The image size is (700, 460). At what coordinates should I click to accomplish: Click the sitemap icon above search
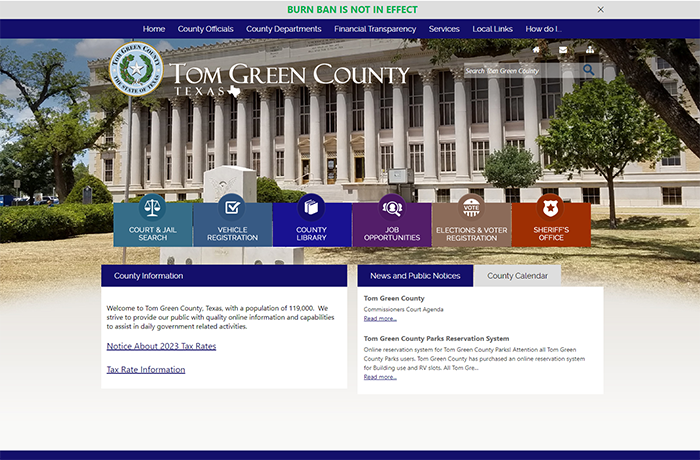point(590,50)
